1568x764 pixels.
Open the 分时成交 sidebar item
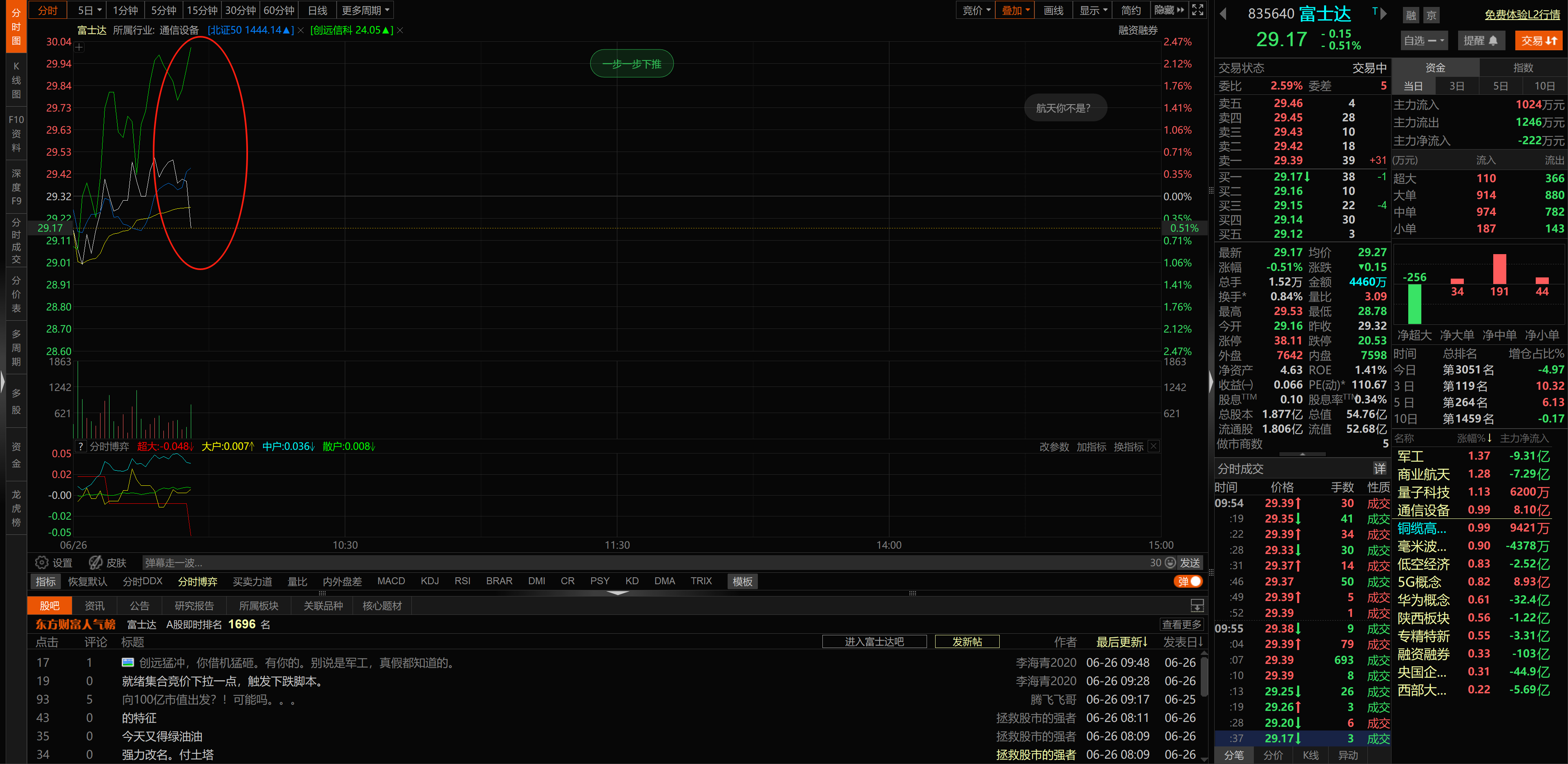tap(16, 241)
